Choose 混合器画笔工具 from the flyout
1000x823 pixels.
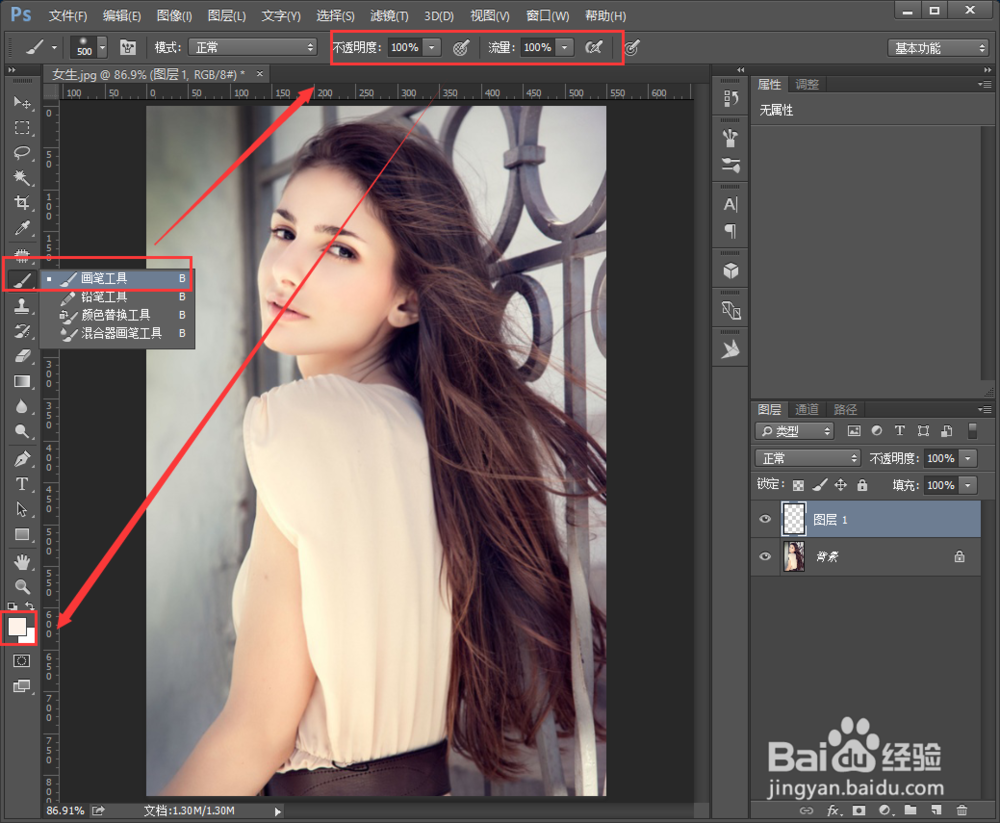[117, 333]
